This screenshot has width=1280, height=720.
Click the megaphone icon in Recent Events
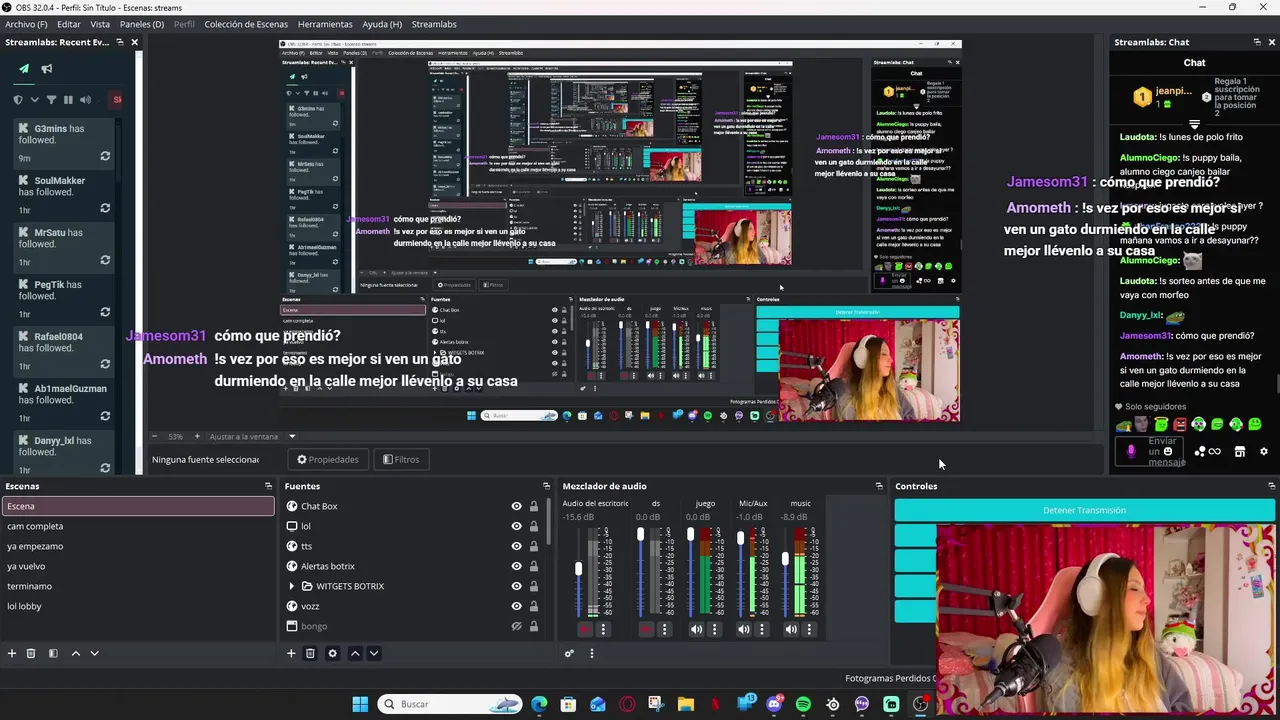(x=47, y=69)
